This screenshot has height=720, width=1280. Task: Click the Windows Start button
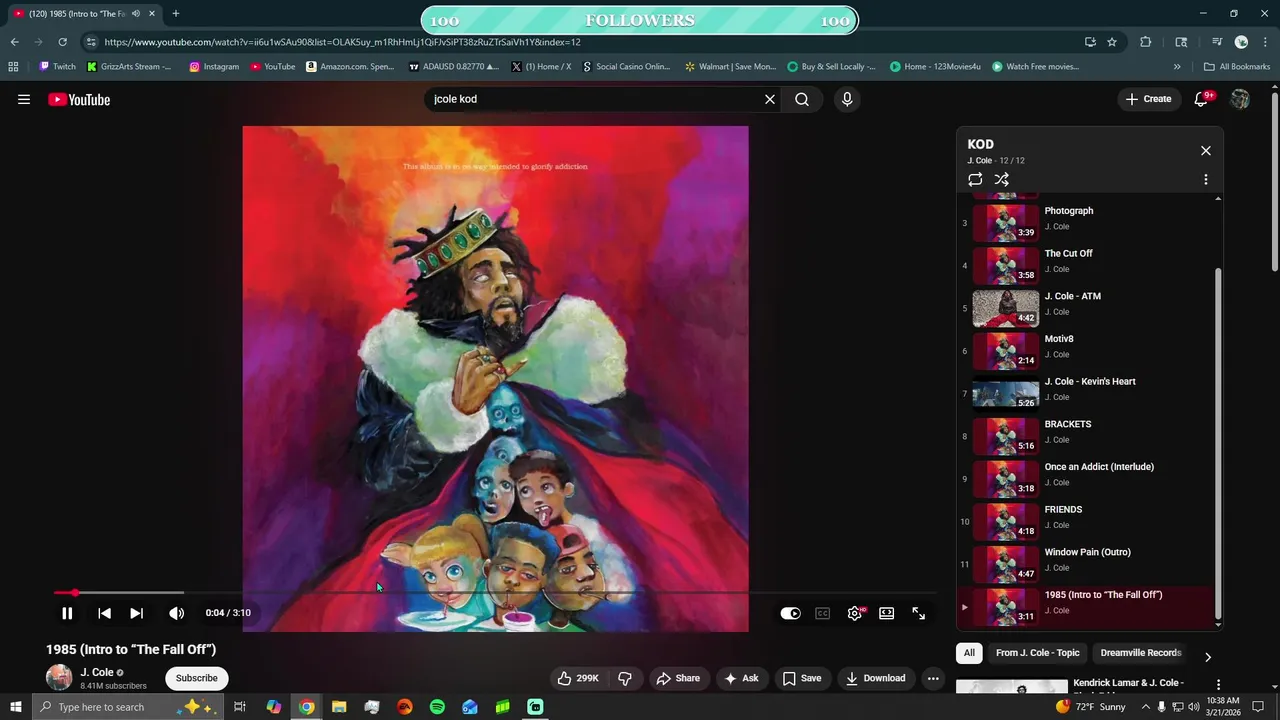pos(15,707)
